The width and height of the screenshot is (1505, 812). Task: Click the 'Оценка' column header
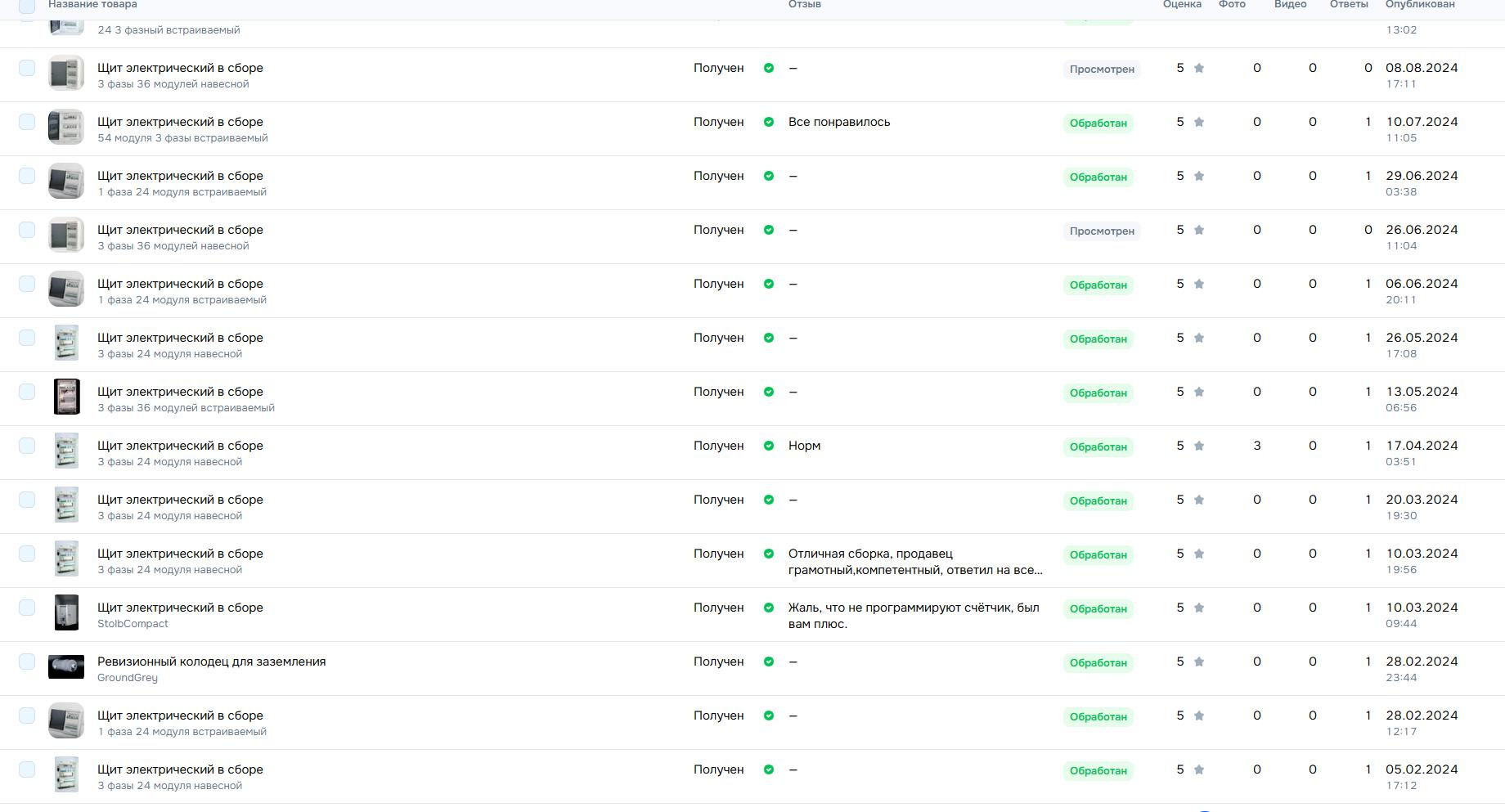[1181, 5]
